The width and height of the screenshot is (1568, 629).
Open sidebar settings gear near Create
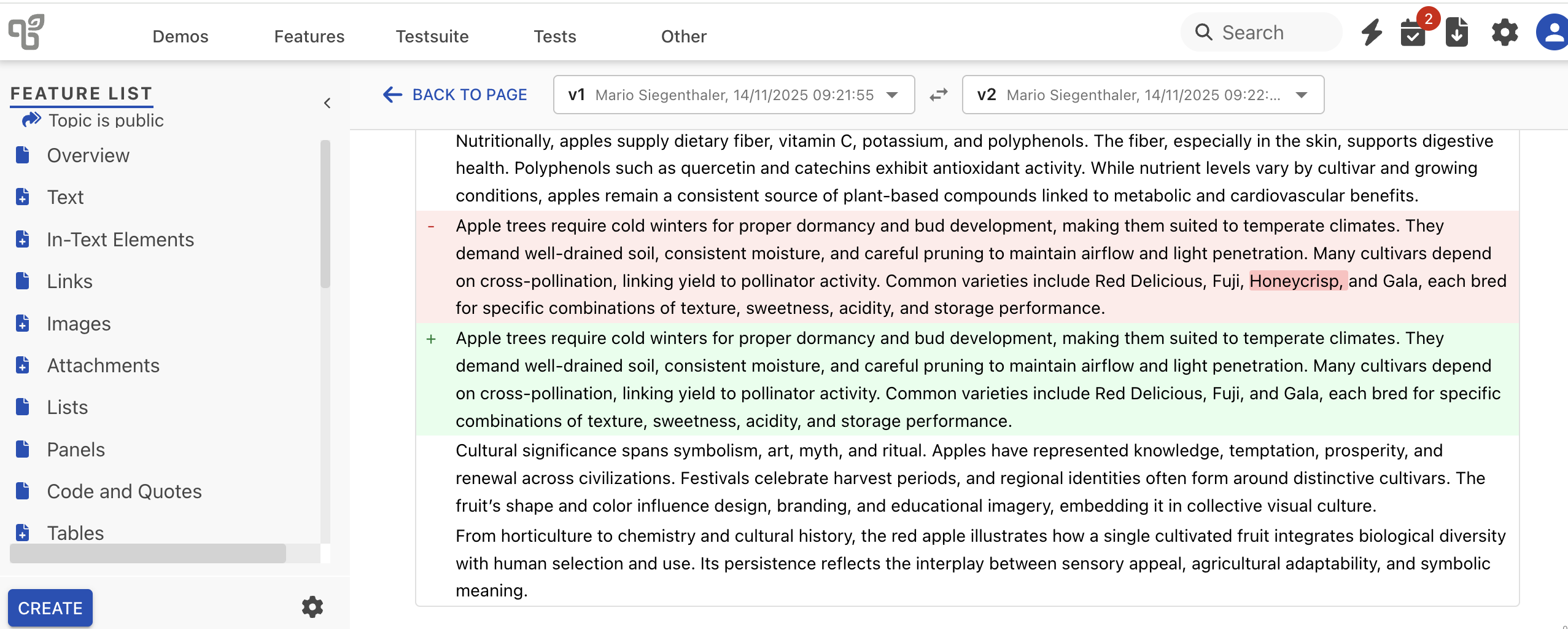click(312, 607)
